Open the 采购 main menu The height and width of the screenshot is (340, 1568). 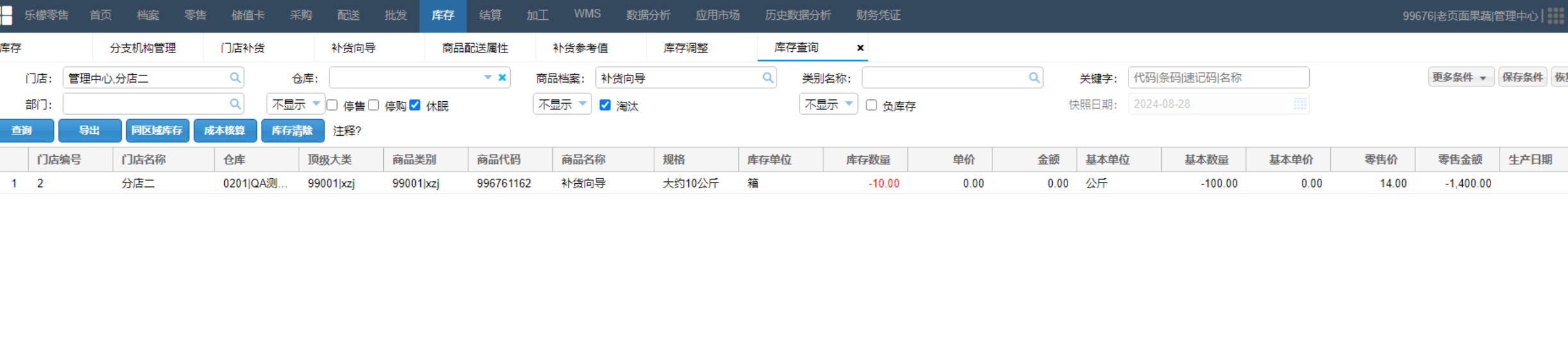pyautogui.click(x=301, y=15)
